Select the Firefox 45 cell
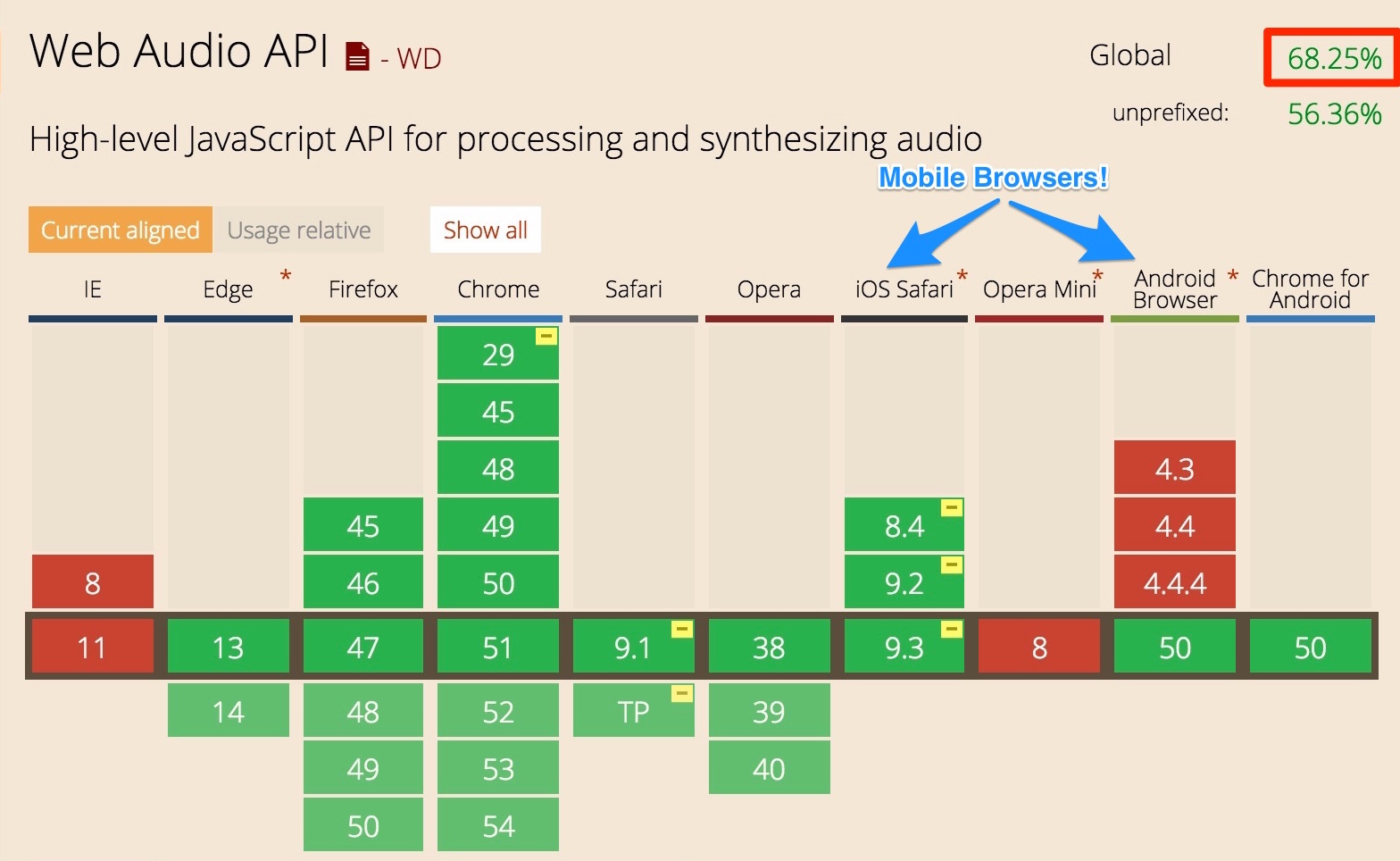The height and width of the screenshot is (861, 1400). (363, 524)
